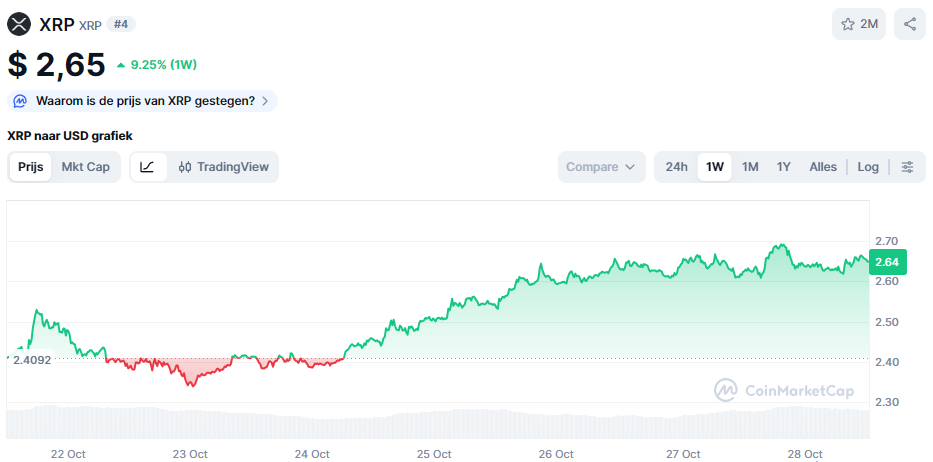Open chart settings sliders icon
Viewport: 933px width, 462px height.
pyautogui.click(x=907, y=167)
